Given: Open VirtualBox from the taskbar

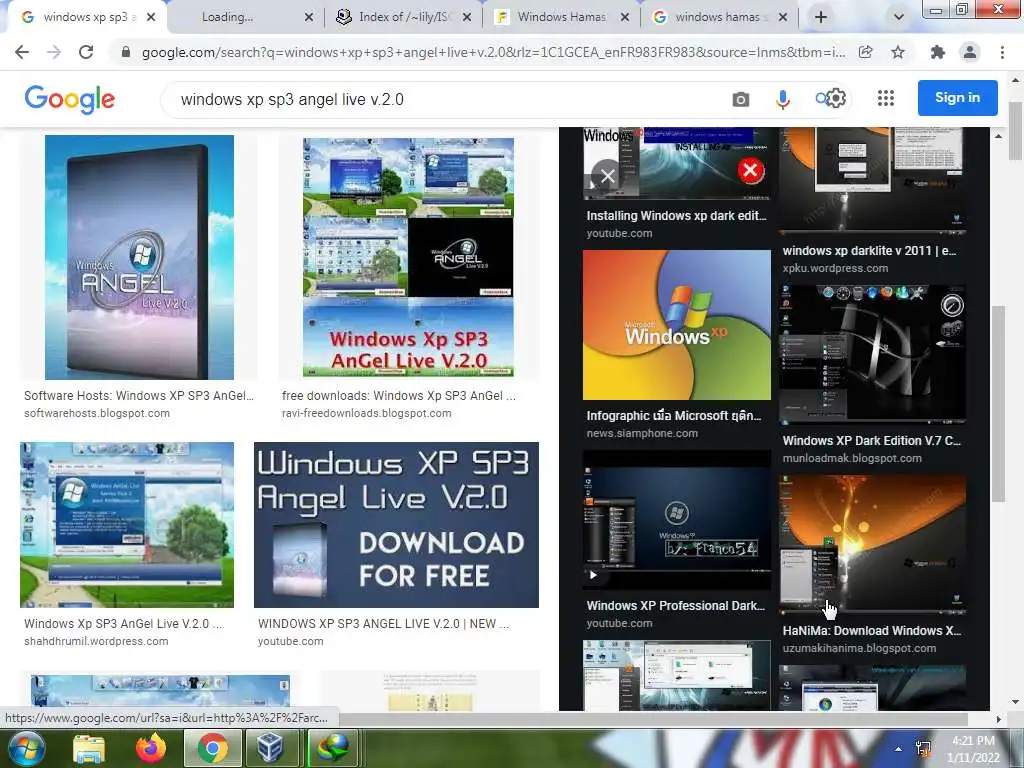Looking at the screenshot, I should point(270,748).
